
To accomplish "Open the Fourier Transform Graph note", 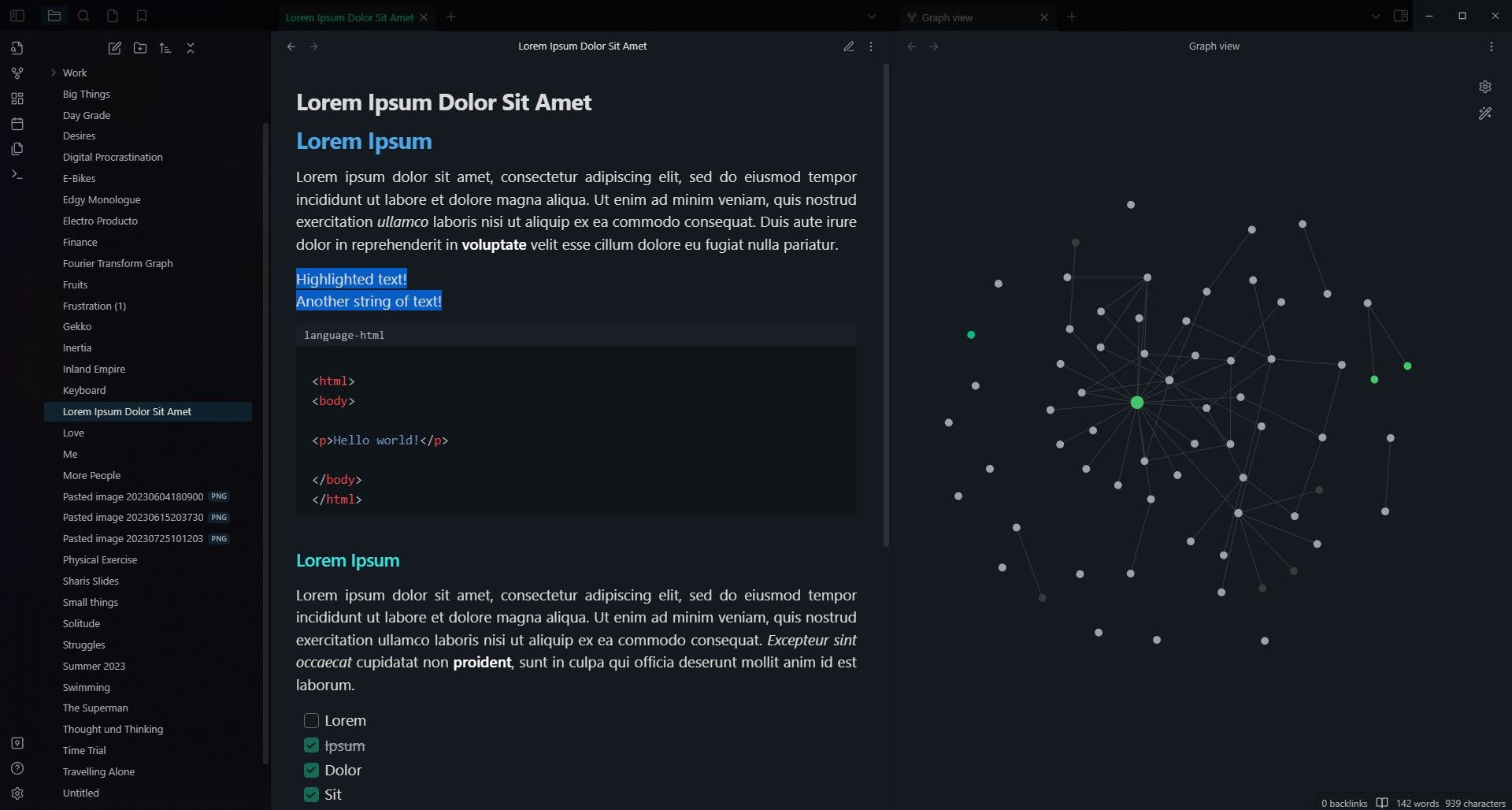I will point(117,263).
